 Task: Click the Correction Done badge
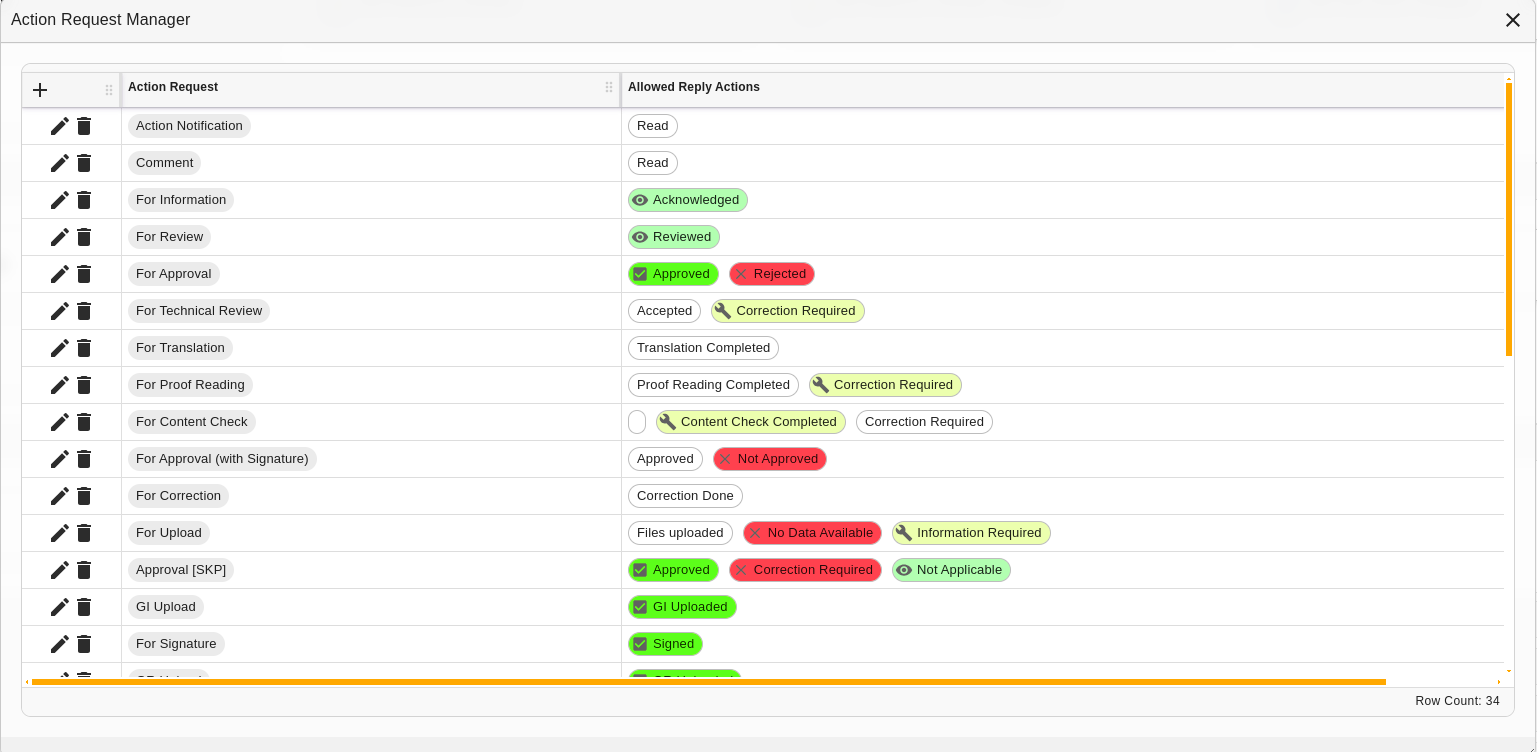point(685,496)
